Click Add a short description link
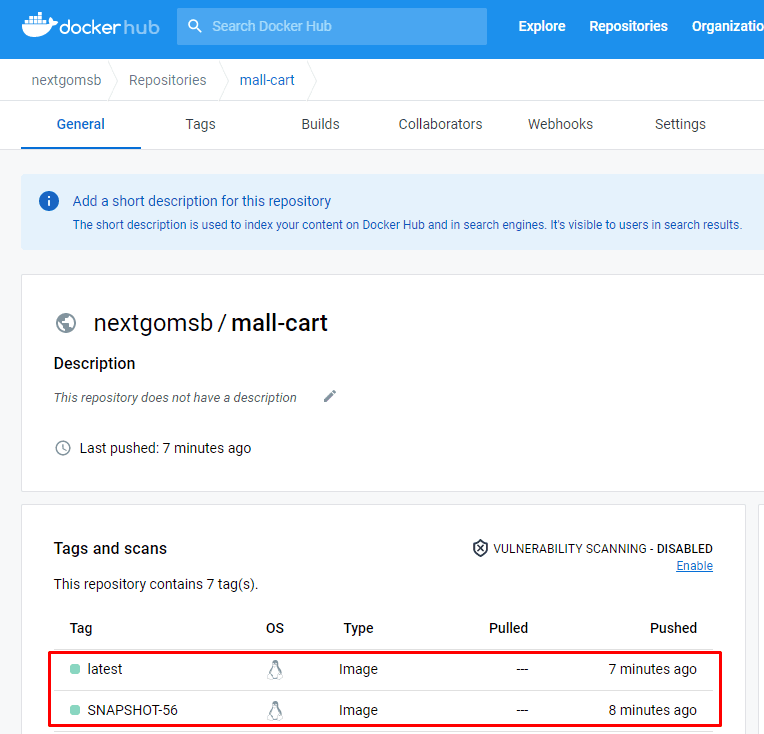Image resolution: width=764 pixels, height=734 pixels. (x=202, y=201)
